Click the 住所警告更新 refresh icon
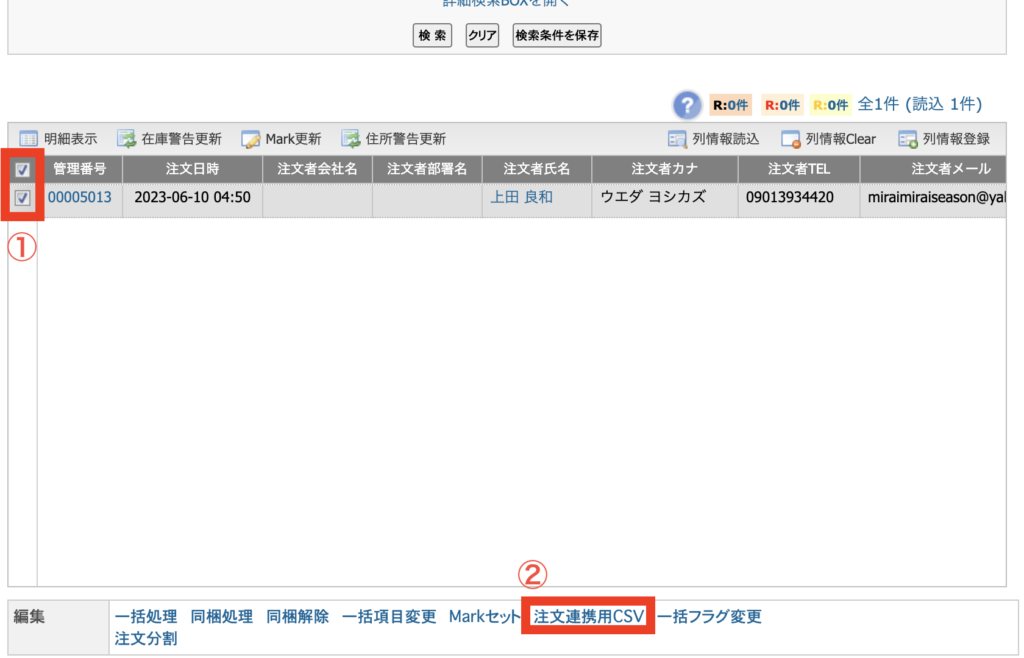 click(351, 138)
